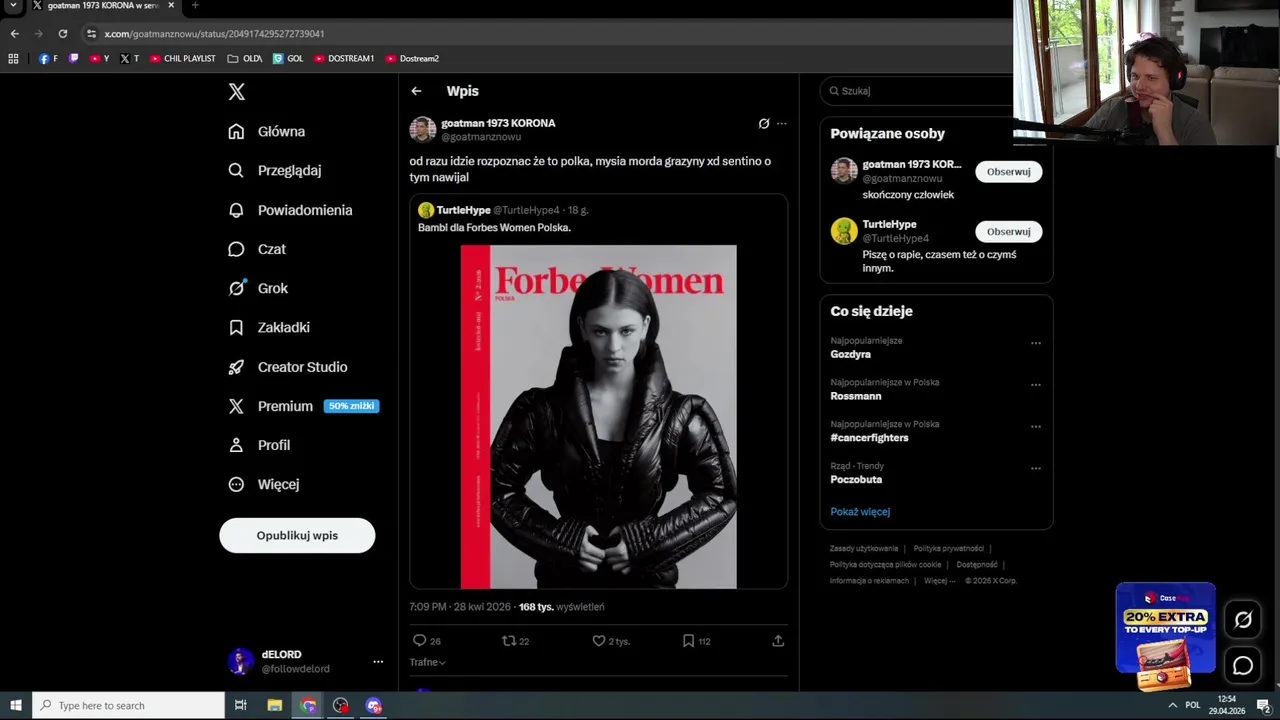
Task: Click Windows Start button
Action: (x=16, y=705)
